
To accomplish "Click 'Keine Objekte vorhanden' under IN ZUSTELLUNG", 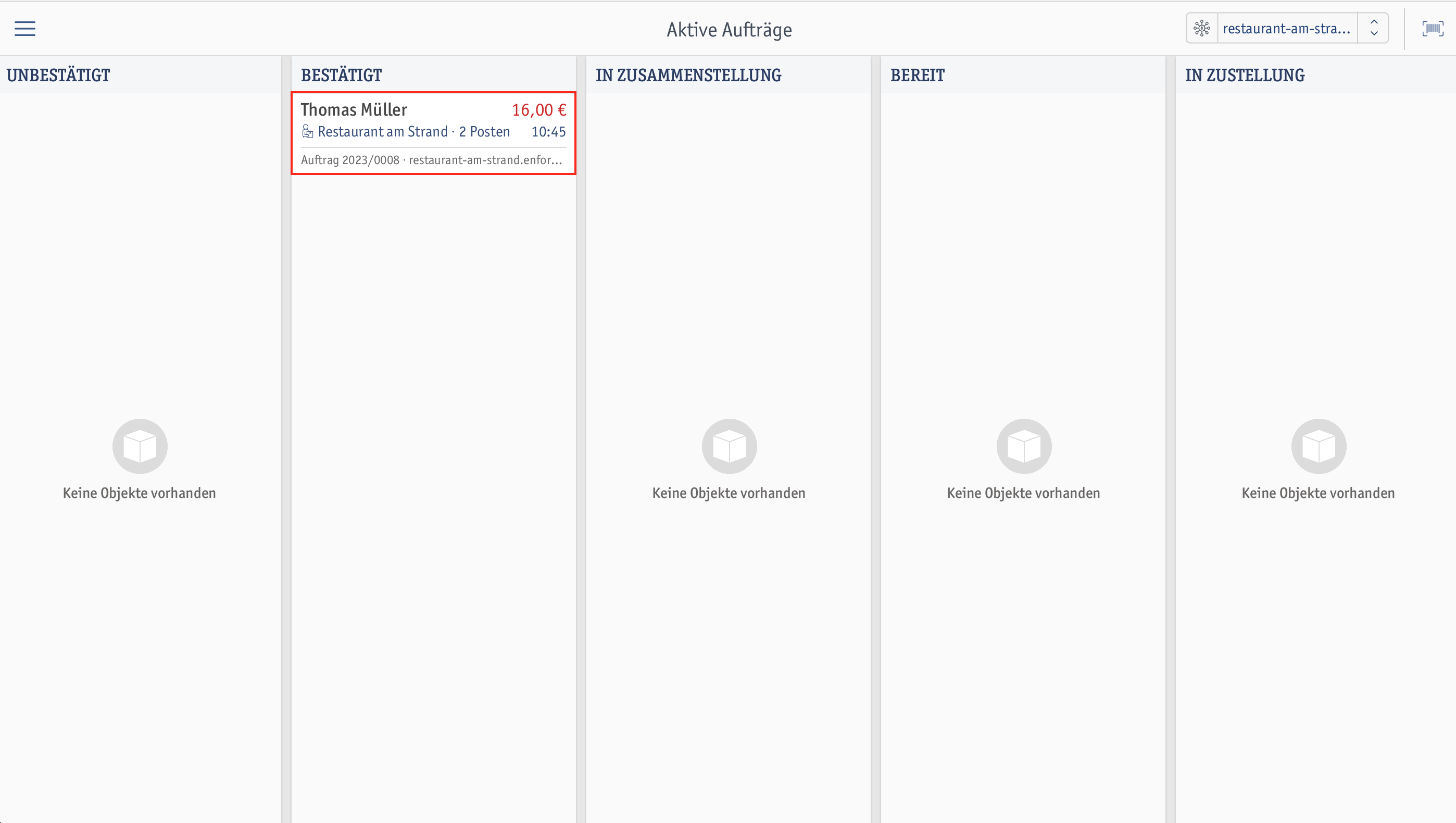I will click(x=1318, y=493).
